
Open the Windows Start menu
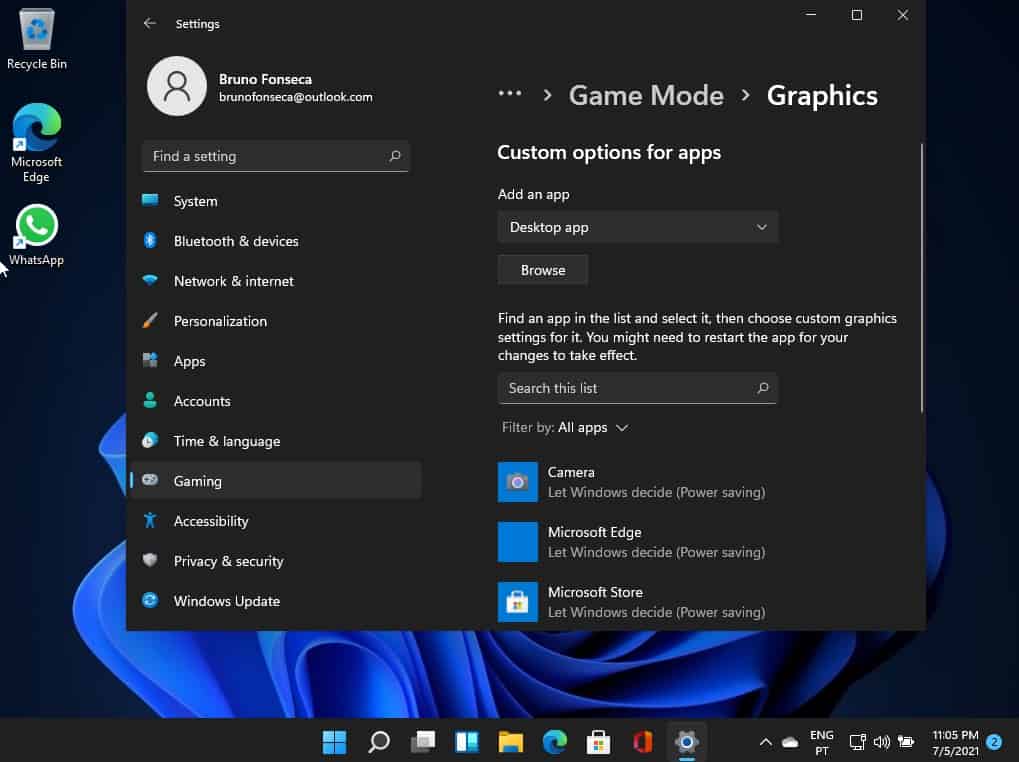335,741
